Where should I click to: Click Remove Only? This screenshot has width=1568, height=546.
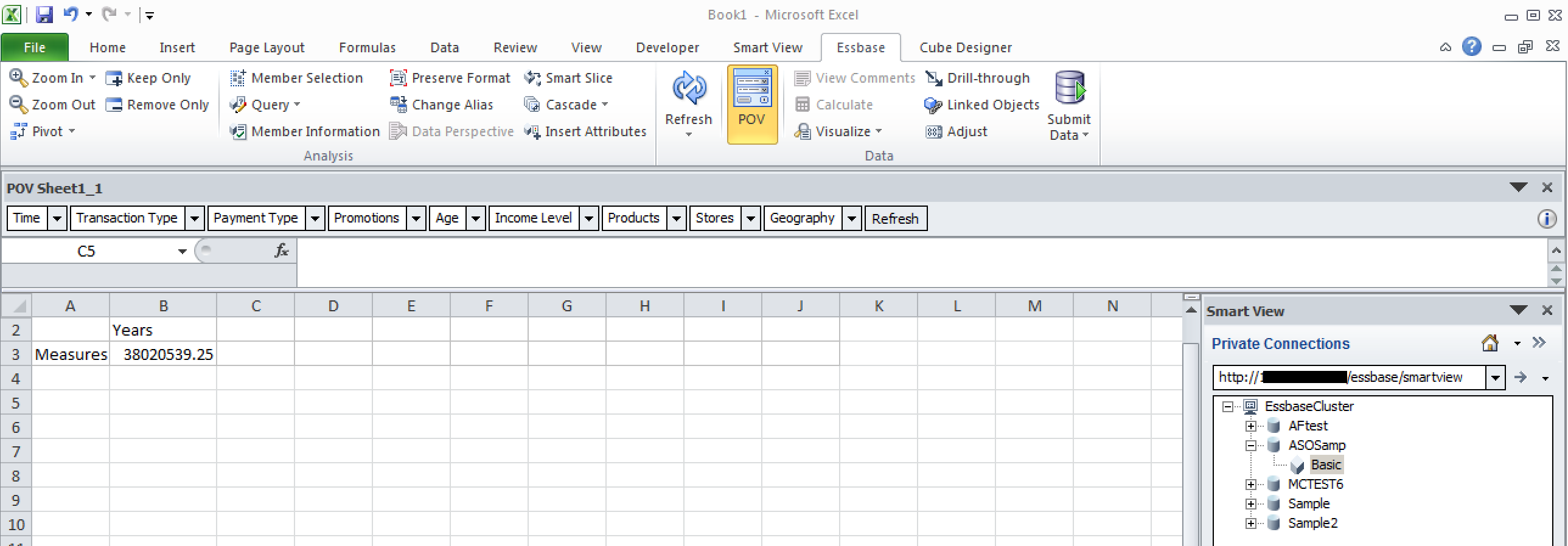coord(157,105)
